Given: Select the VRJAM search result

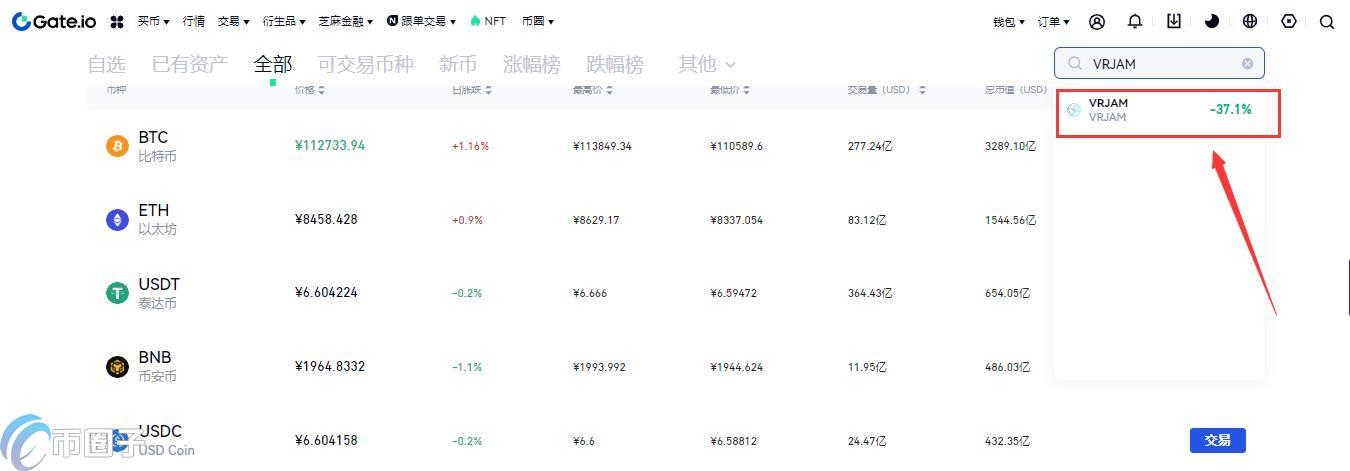Looking at the screenshot, I should 1167,110.
